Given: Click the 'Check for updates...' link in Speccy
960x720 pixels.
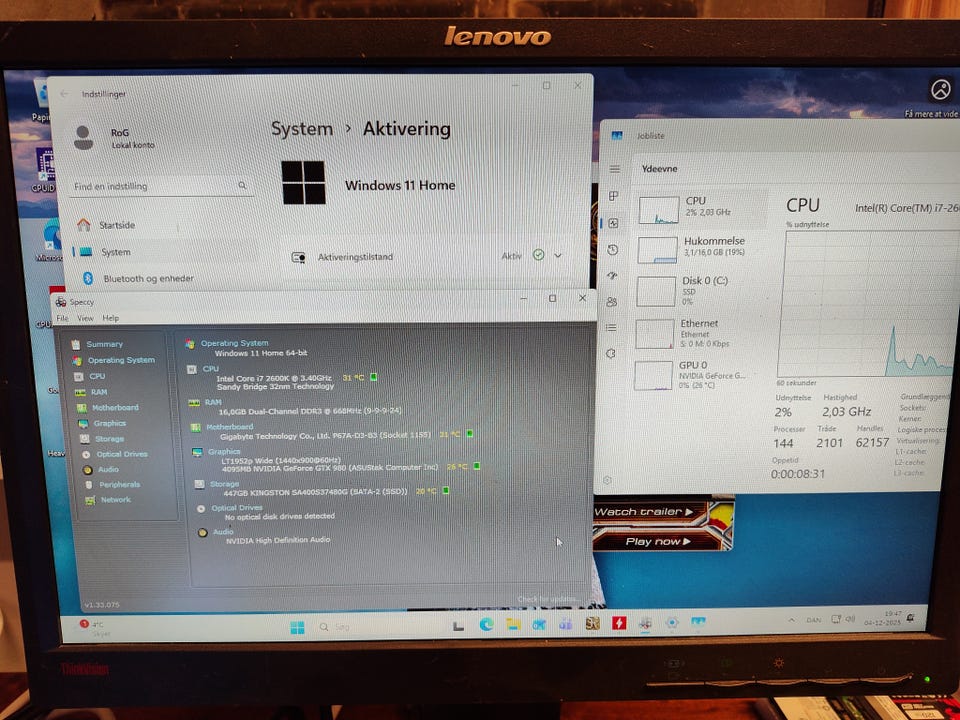Looking at the screenshot, I should pyautogui.click(x=548, y=599).
